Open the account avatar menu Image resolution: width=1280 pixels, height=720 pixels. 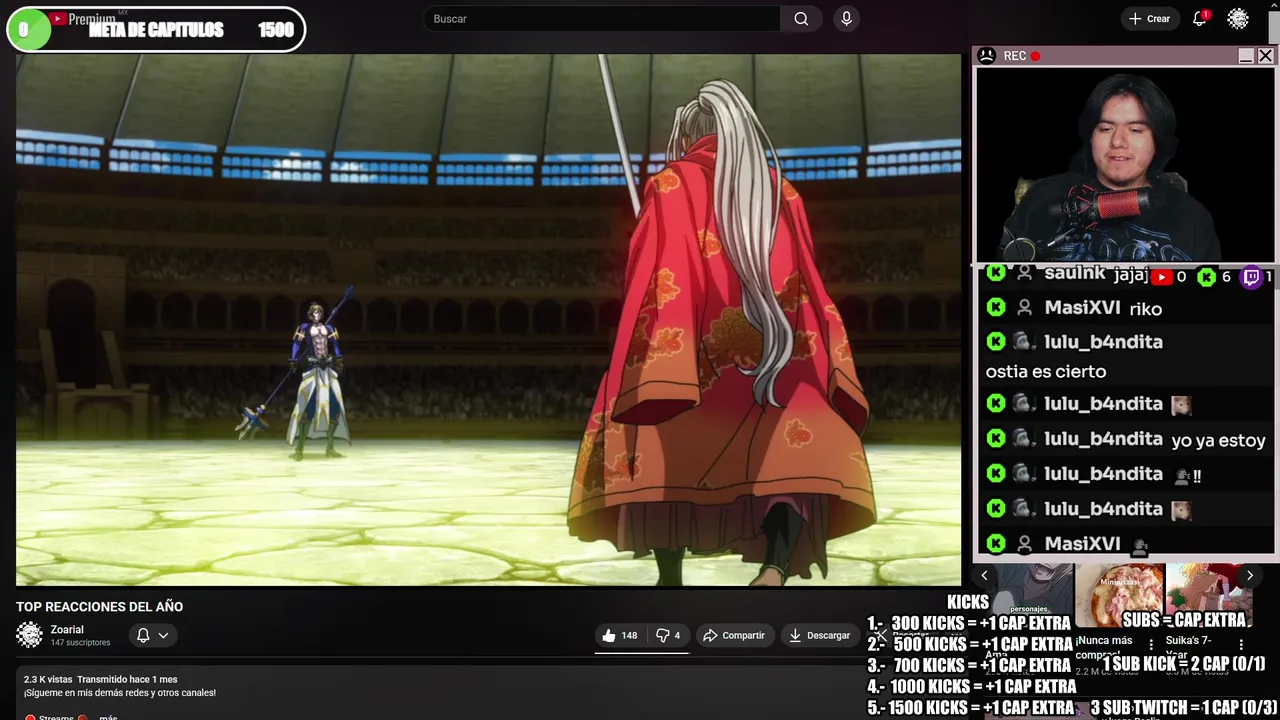coord(1238,19)
